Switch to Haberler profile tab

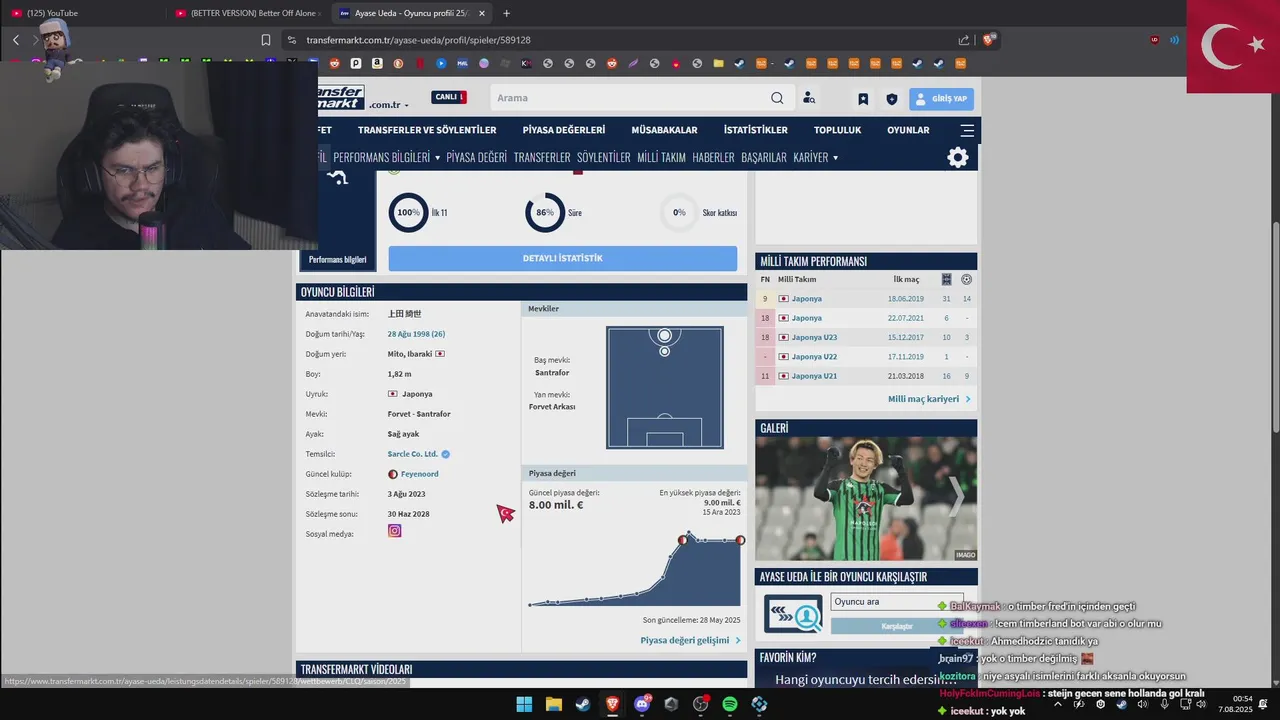[713, 157]
